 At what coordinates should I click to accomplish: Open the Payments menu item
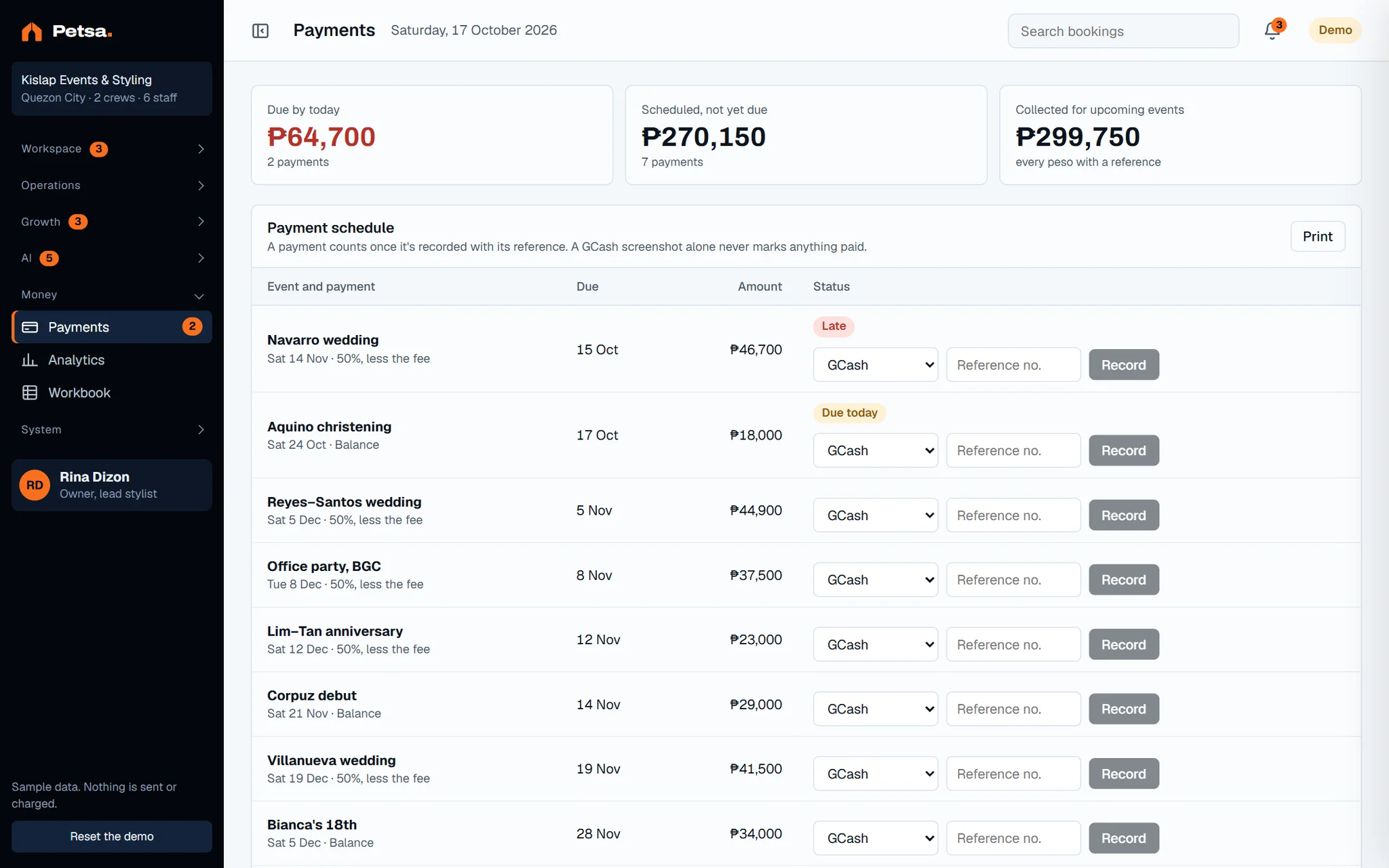[112, 327]
